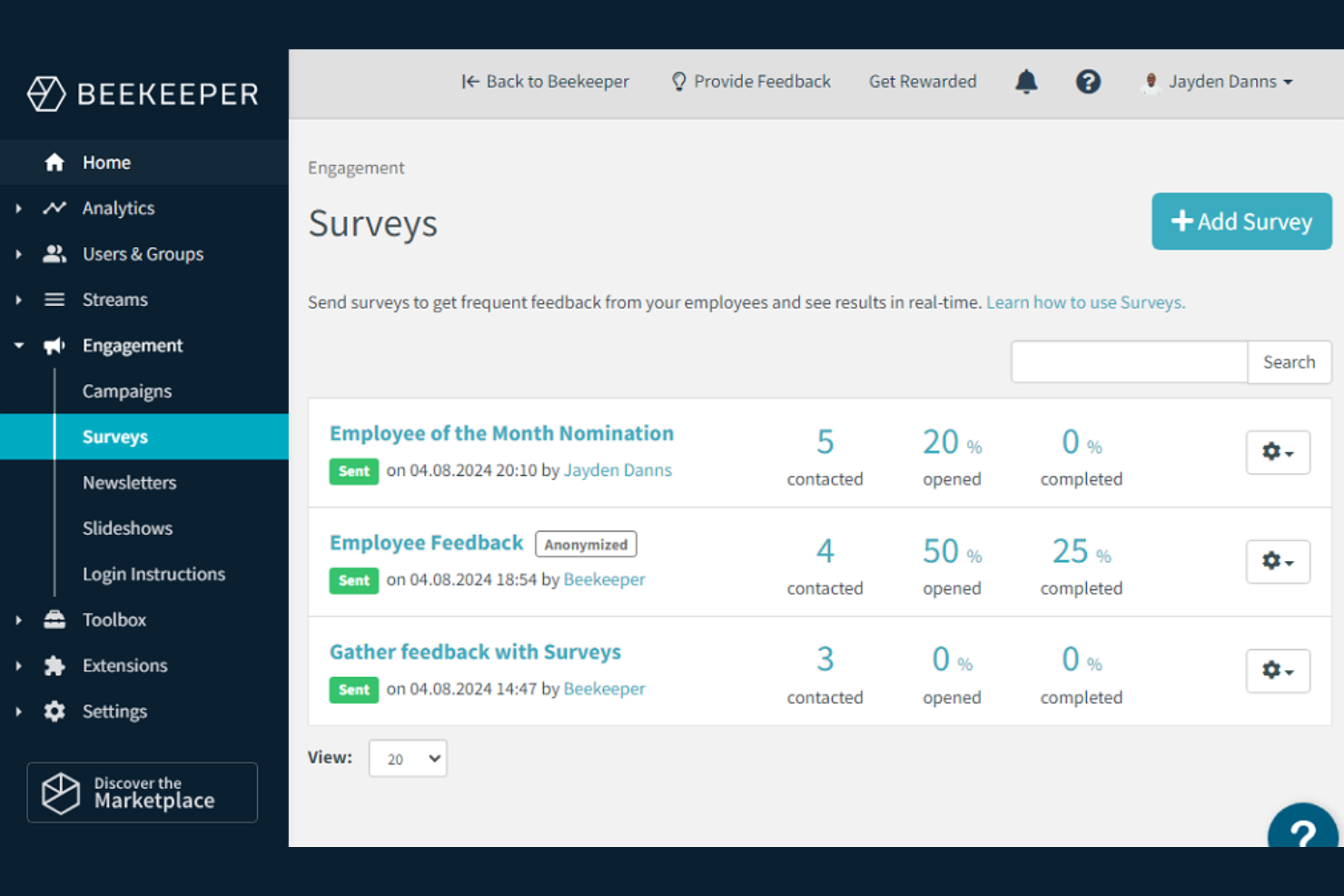This screenshot has width=1344, height=896.
Task: Click the Add Survey button
Action: tap(1241, 221)
